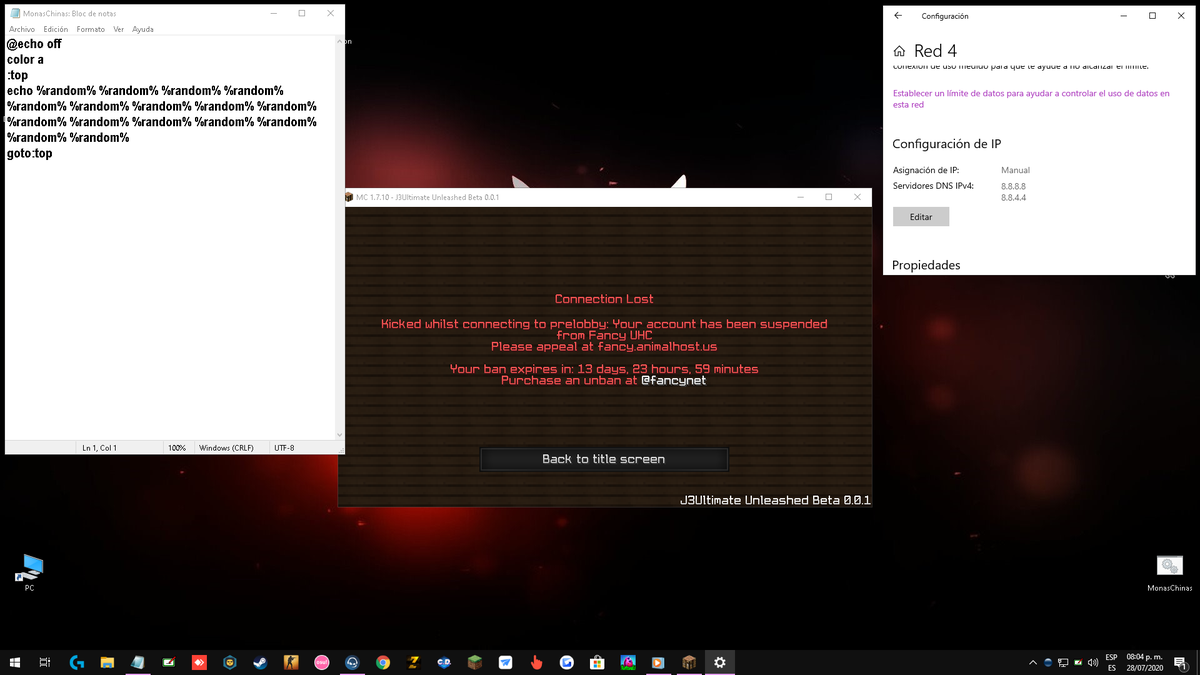Viewport: 1200px width, 675px height.
Task: Place cursor on the '@echo off' line
Action: 34,44
